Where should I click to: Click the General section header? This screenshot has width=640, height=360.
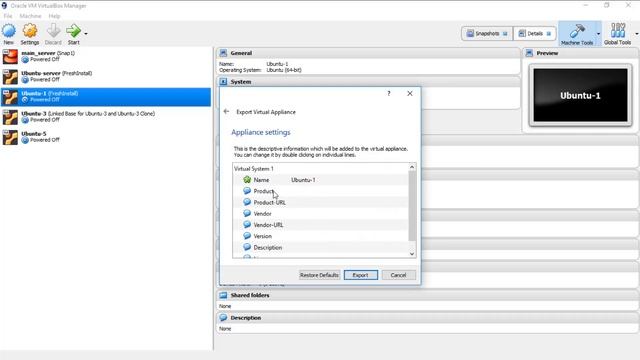(367, 53)
